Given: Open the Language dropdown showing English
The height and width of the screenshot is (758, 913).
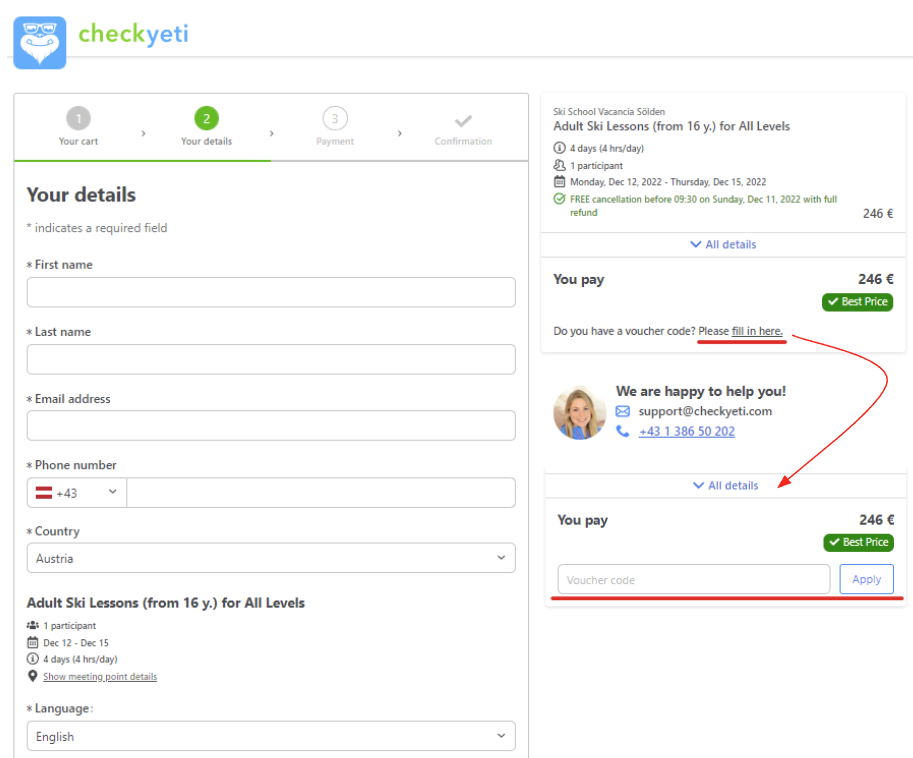Looking at the screenshot, I should point(271,736).
